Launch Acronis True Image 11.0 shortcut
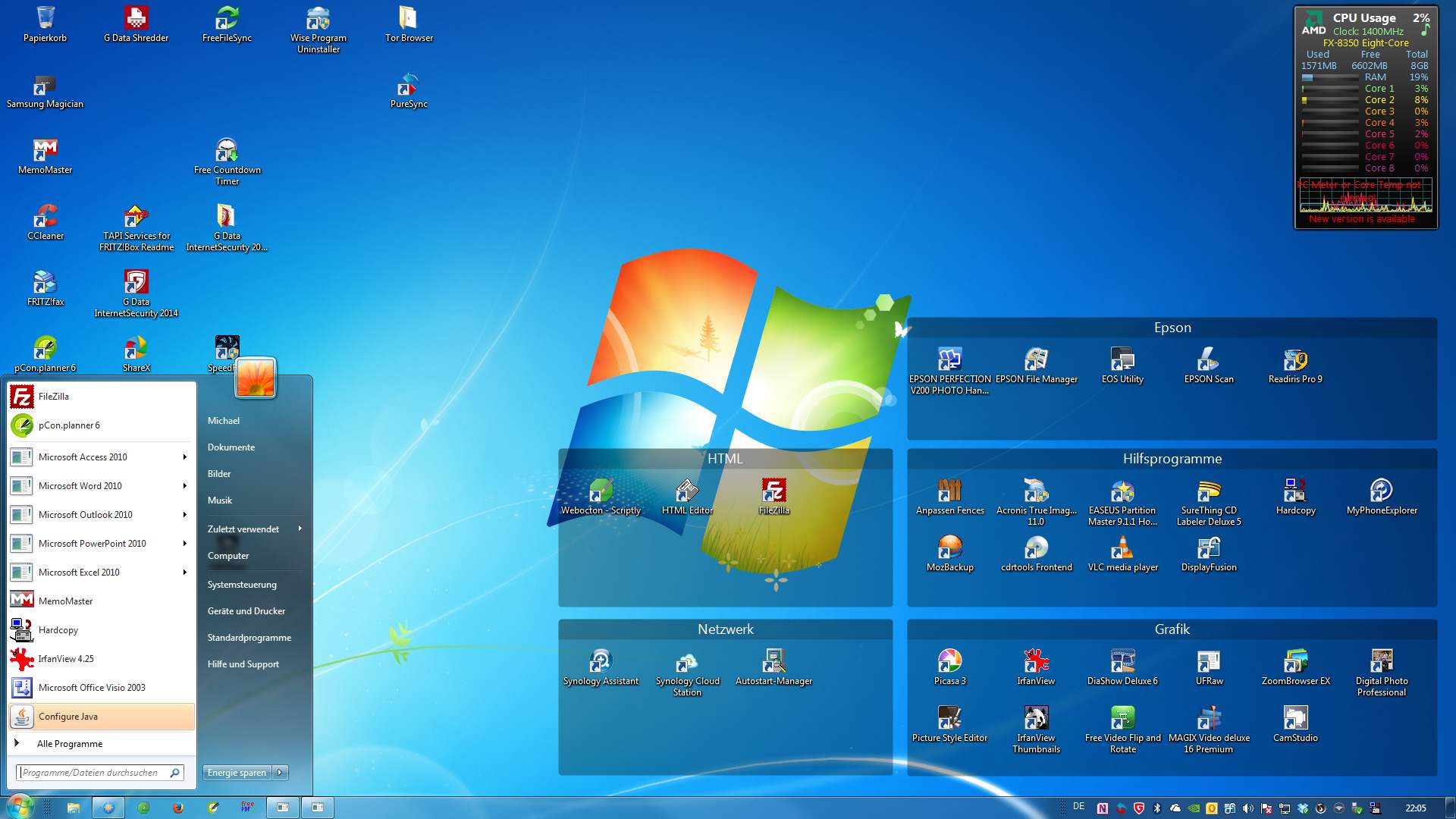The width and height of the screenshot is (1456, 819). [1036, 502]
